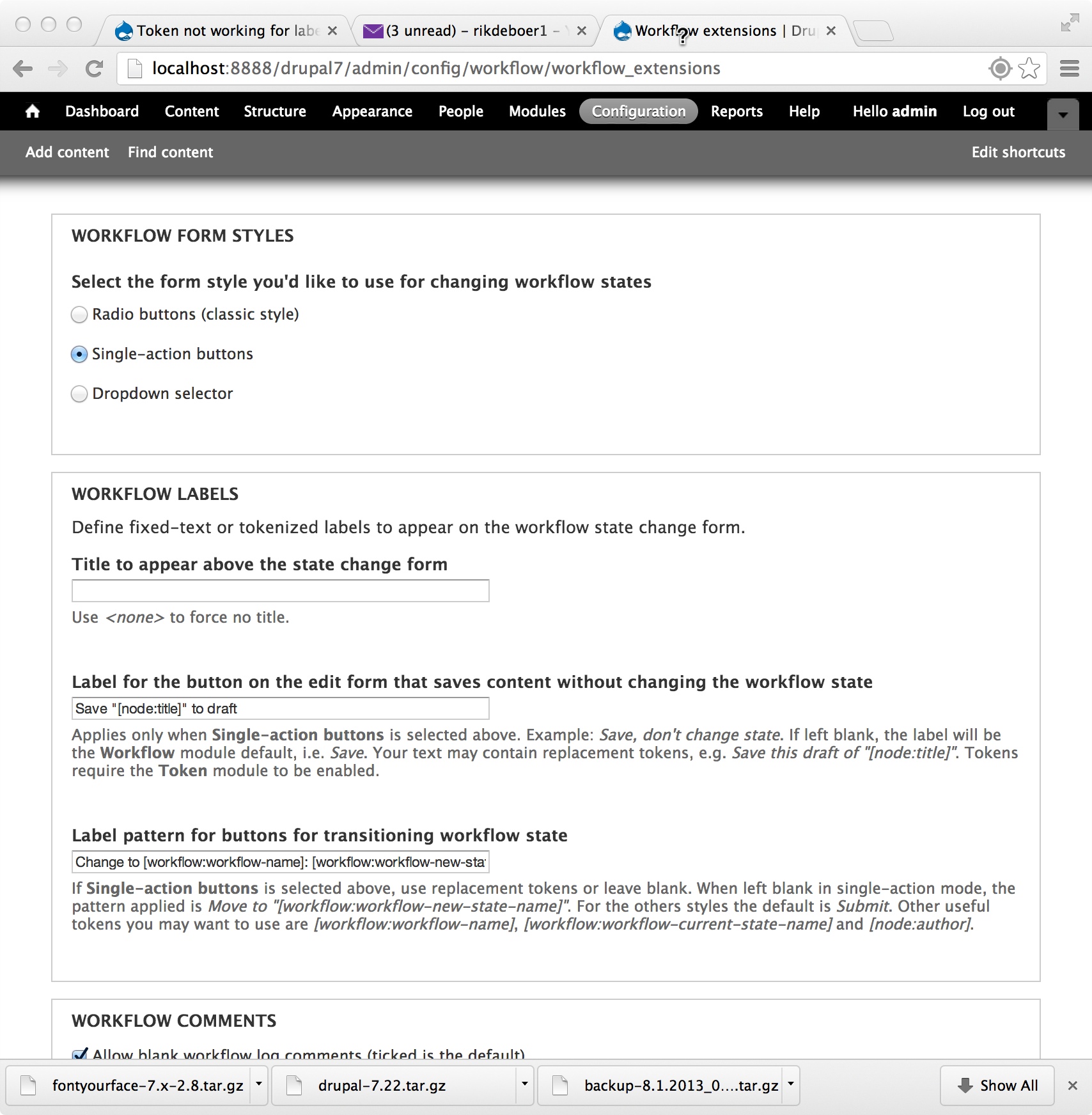Click the 'Edit shortcuts' link

1018,152
